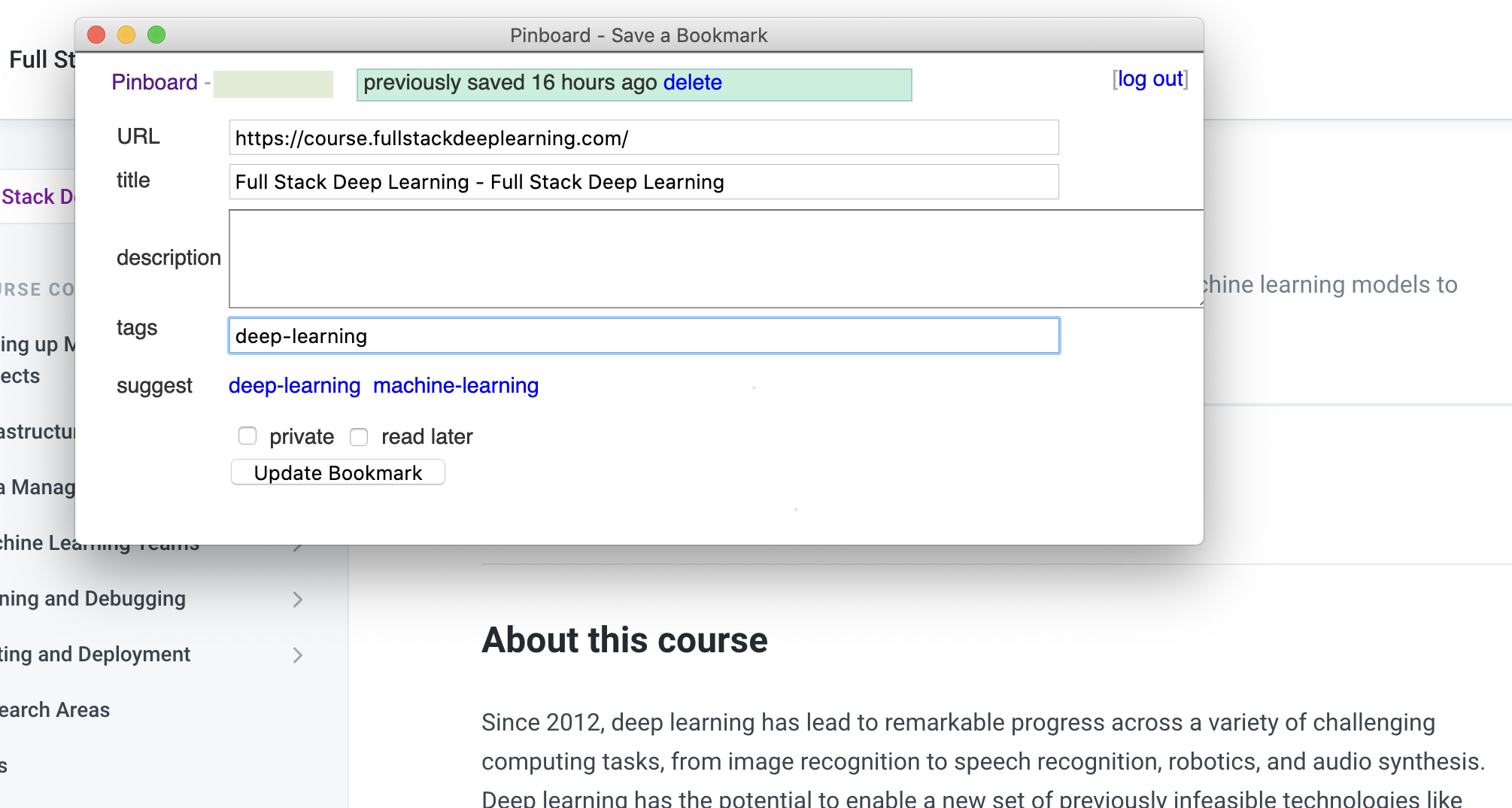The width and height of the screenshot is (1512, 808).
Task: Open the Research Areas sidebar item
Action: click(55, 710)
